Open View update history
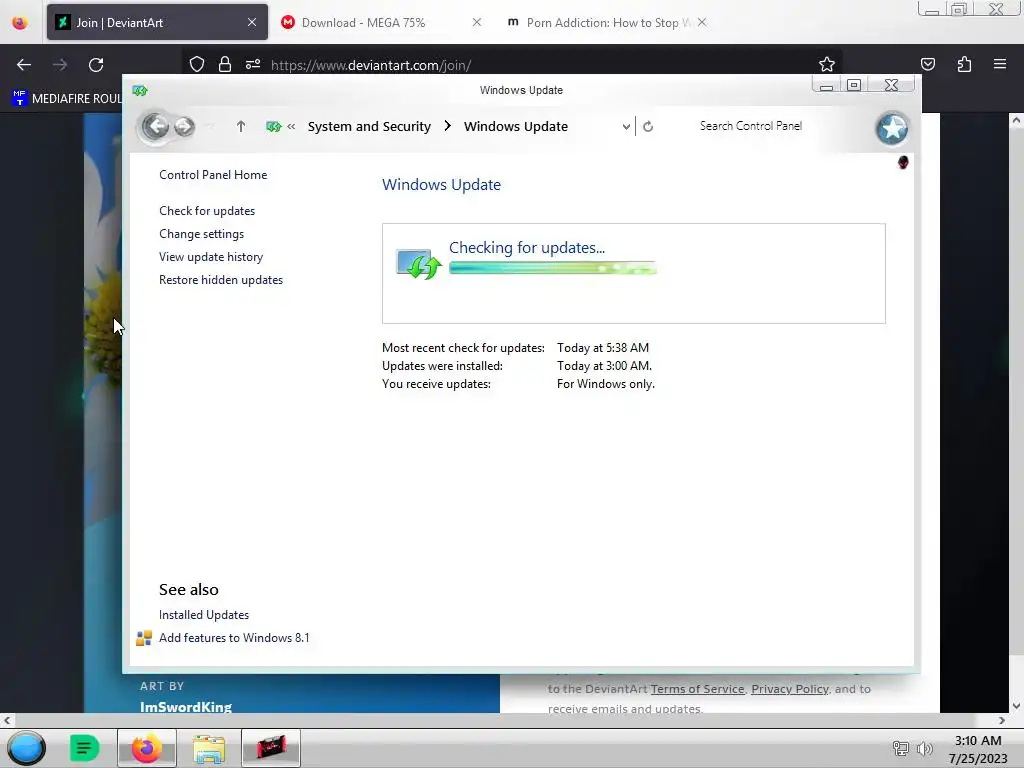The height and width of the screenshot is (768, 1024). click(211, 257)
